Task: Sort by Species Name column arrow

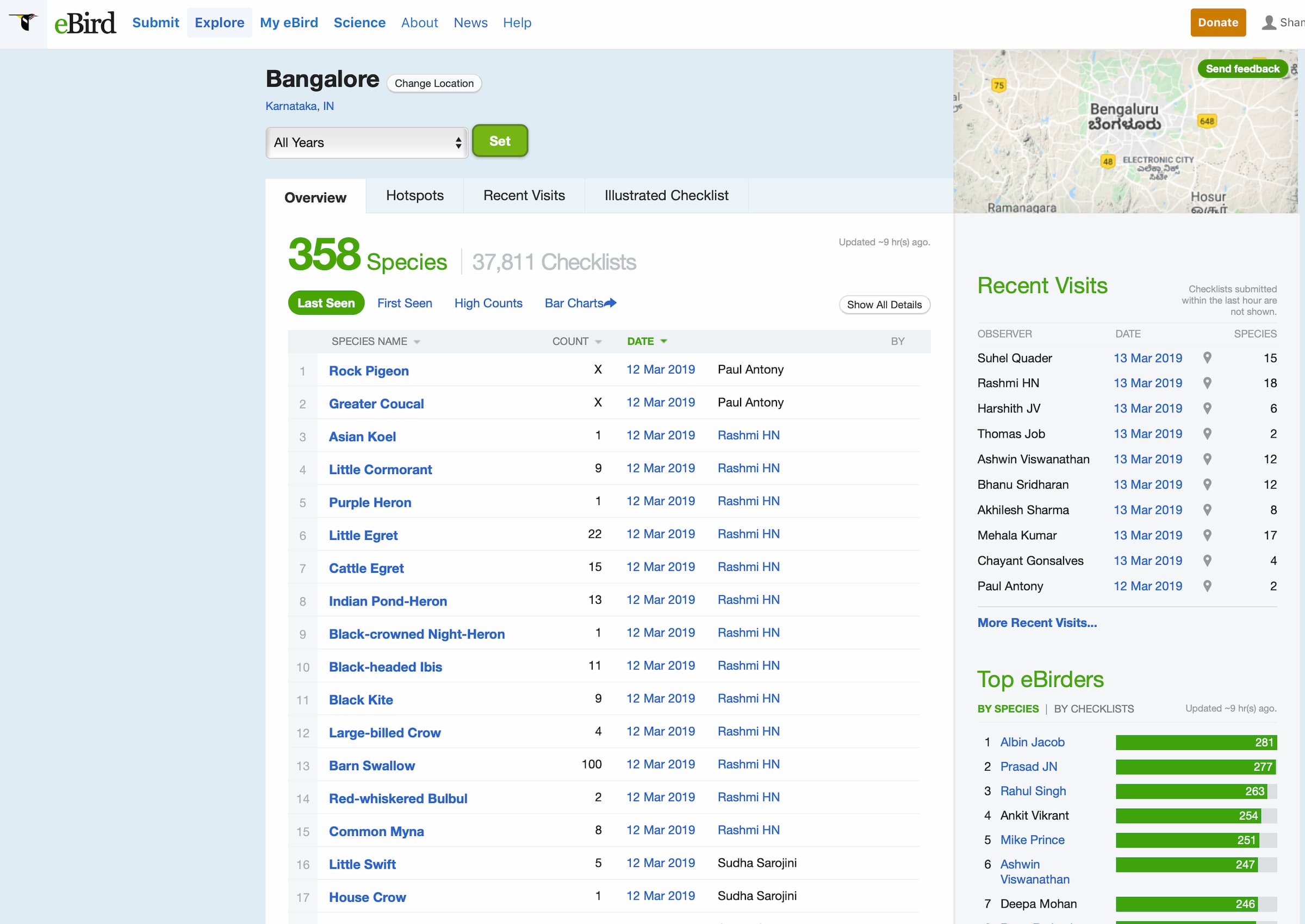Action: pyautogui.click(x=417, y=342)
